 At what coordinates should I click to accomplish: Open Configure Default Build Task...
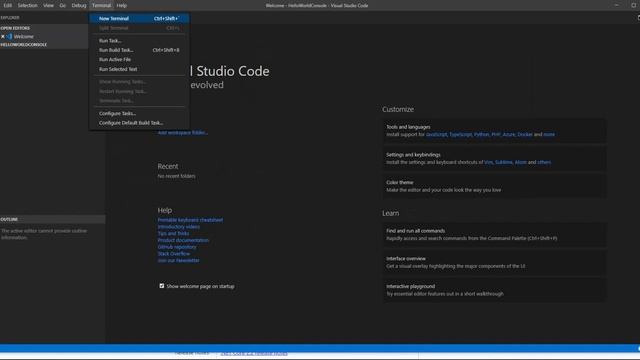click(x=139, y=122)
